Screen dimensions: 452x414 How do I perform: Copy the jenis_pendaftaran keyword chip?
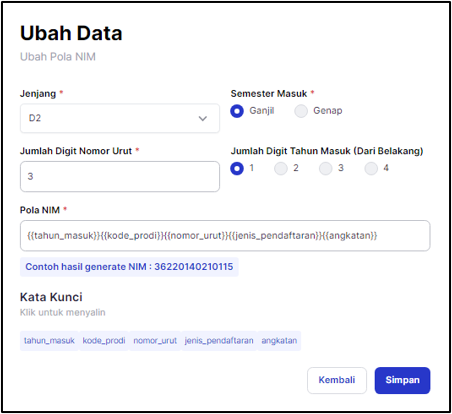pyautogui.click(x=219, y=341)
